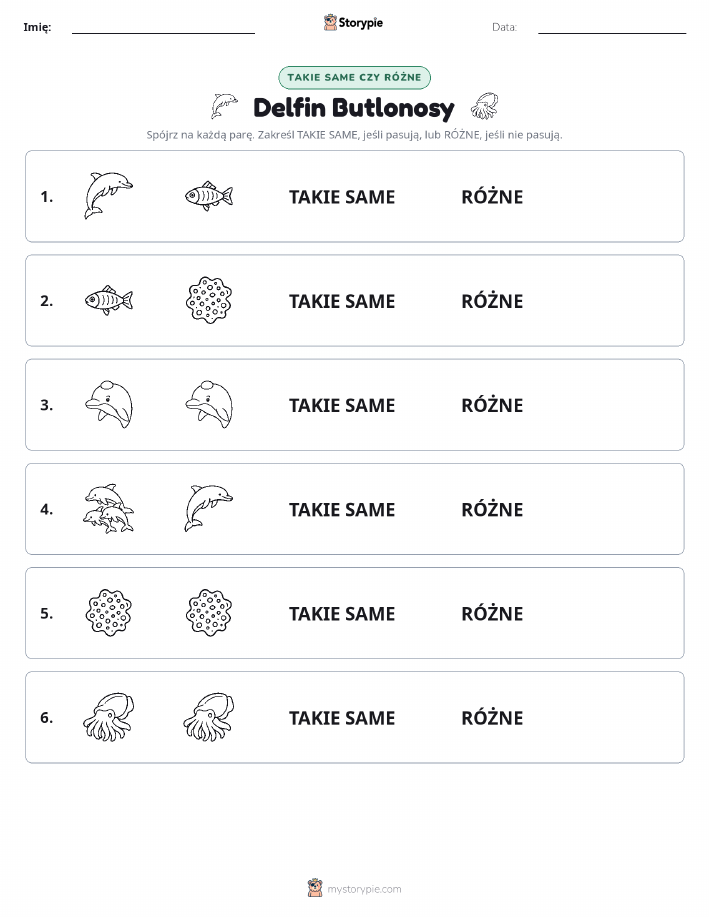Click the dolphin pod icon in row 4
Viewport: 709px width, 917px height.
[x=109, y=509]
